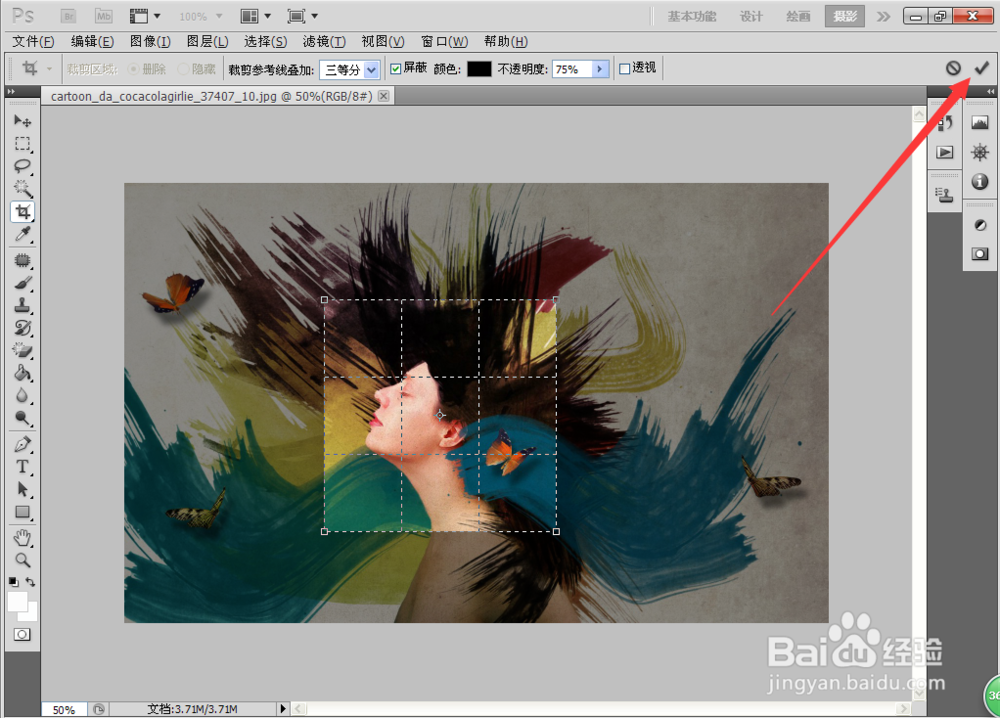
Task: Select the Dodge tool
Action: pos(22,418)
